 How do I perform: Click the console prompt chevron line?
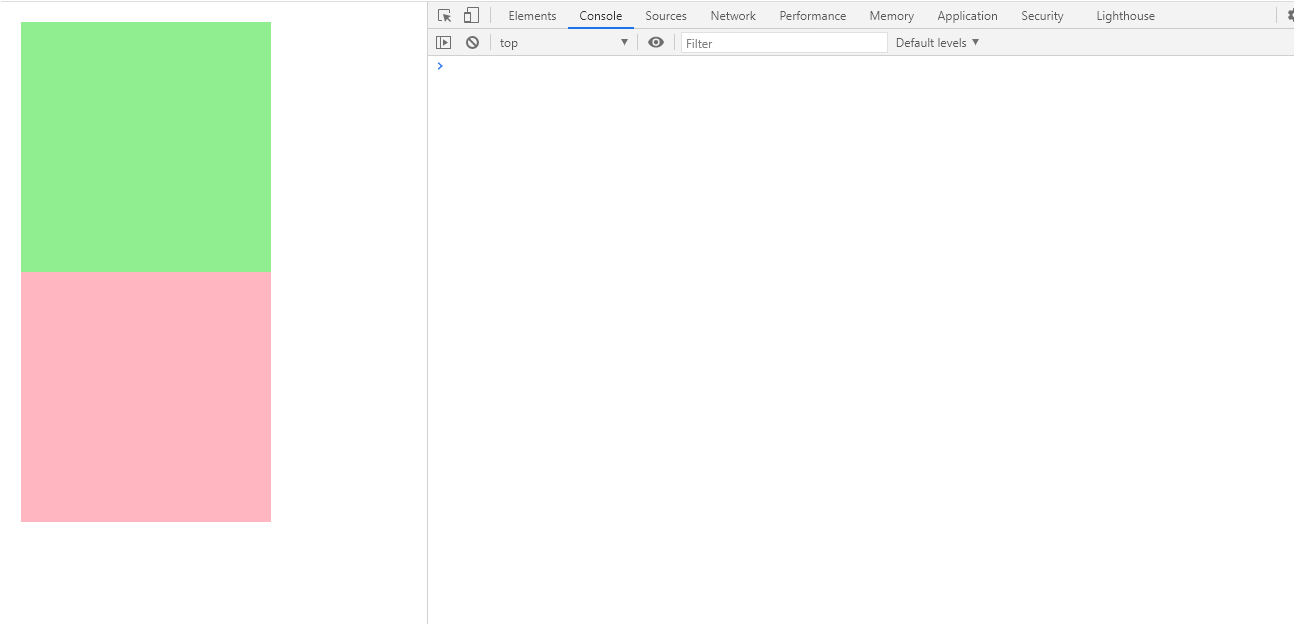pos(860,66)
